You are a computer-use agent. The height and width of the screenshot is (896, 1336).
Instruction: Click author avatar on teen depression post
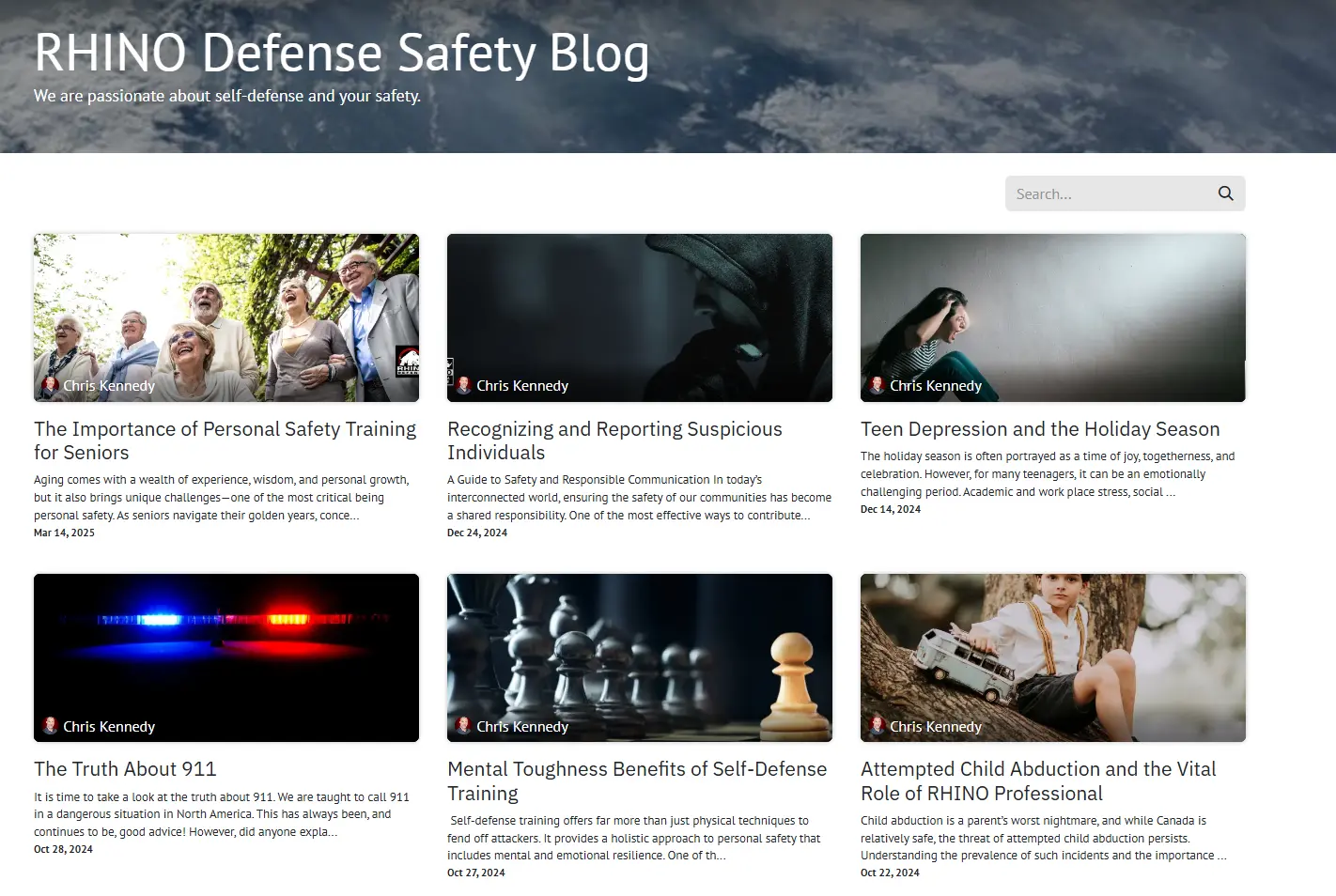click(x=877, y=385)
